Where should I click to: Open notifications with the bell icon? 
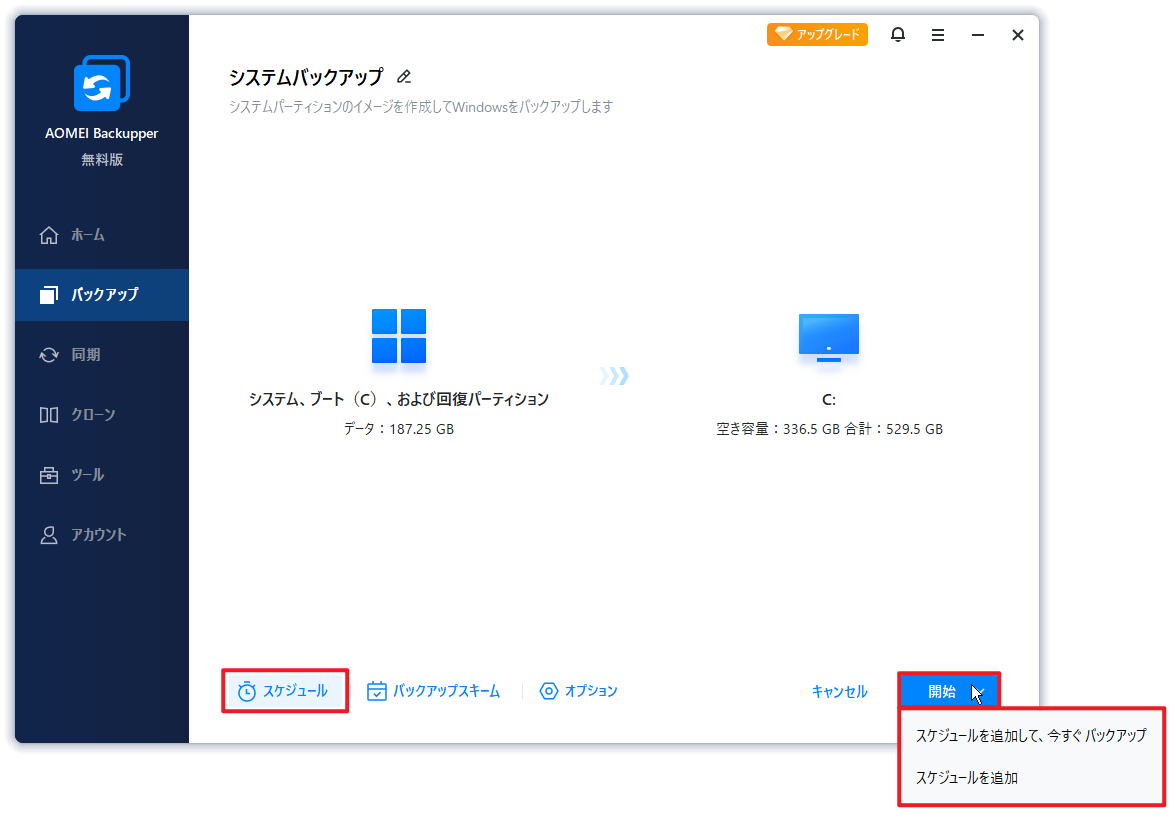click(898, 34)
